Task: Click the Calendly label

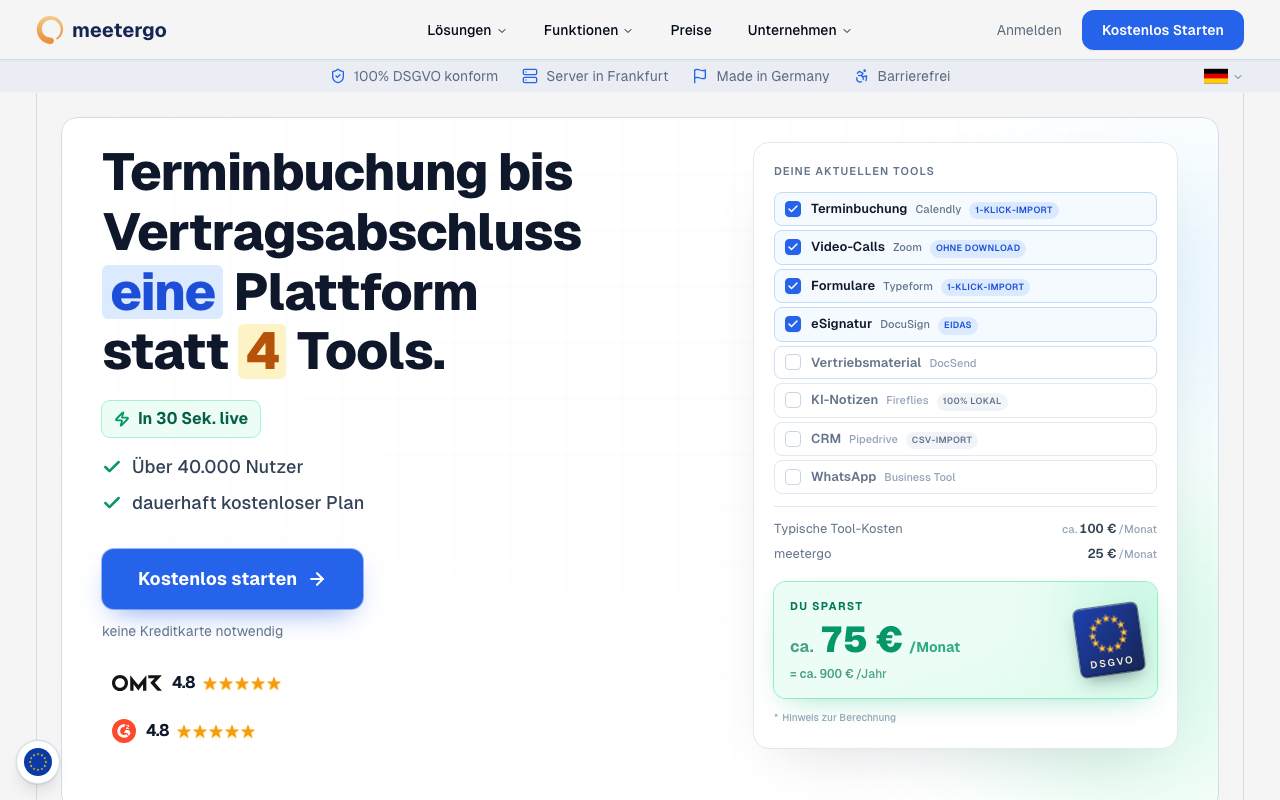Action: pos(938,210)
